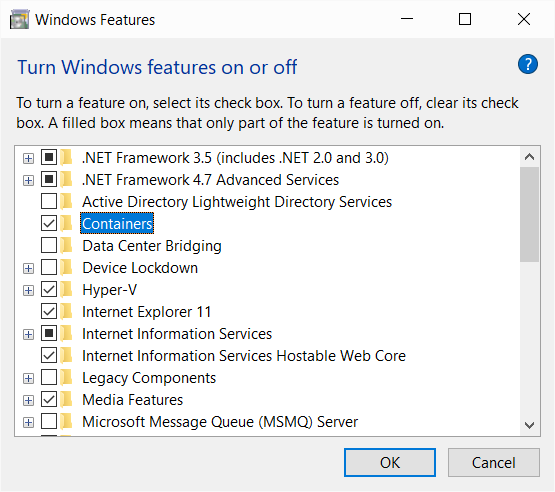Expand the Legacy Components node
Image resolution: width=555 pixels, height=492 pixels.
[x=28, y=378]
